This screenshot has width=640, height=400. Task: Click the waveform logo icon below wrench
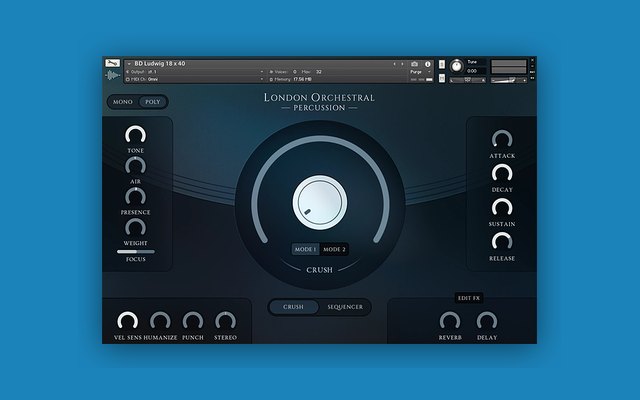[112, 76]
